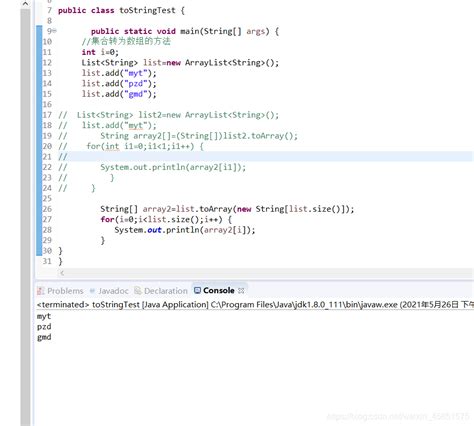Click the Declaration tab icon
Screen dimensions: 474x426
click(x=138, y=291)
